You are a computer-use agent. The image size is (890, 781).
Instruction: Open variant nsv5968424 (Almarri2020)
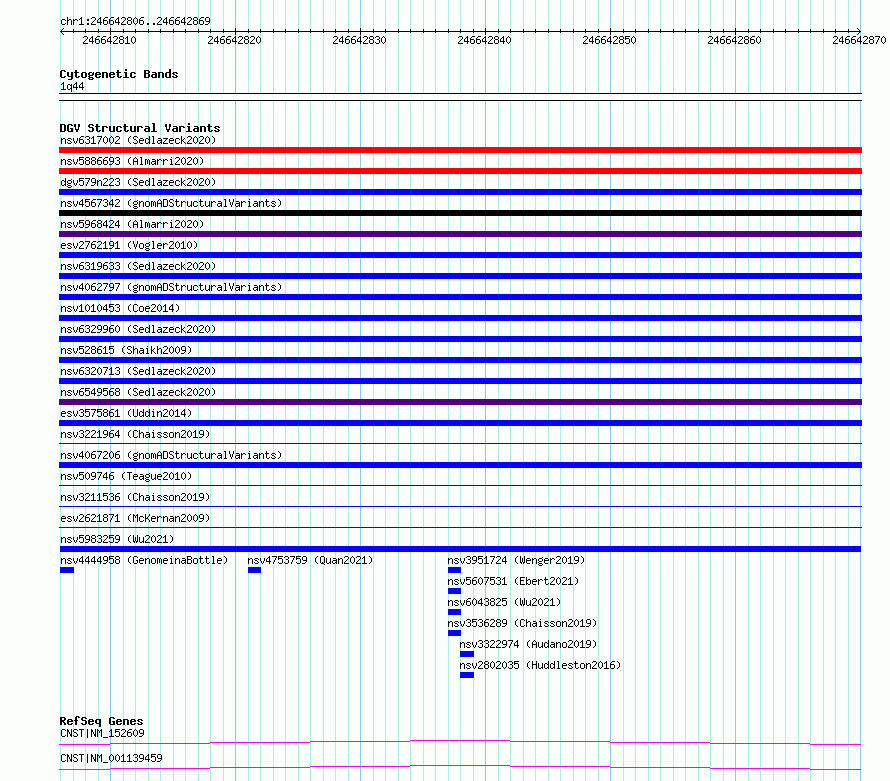[132, 224]
